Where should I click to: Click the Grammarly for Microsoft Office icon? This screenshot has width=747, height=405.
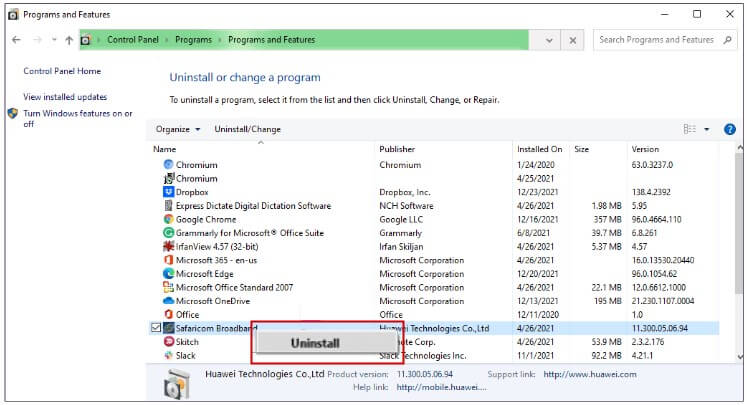point(168,233)
